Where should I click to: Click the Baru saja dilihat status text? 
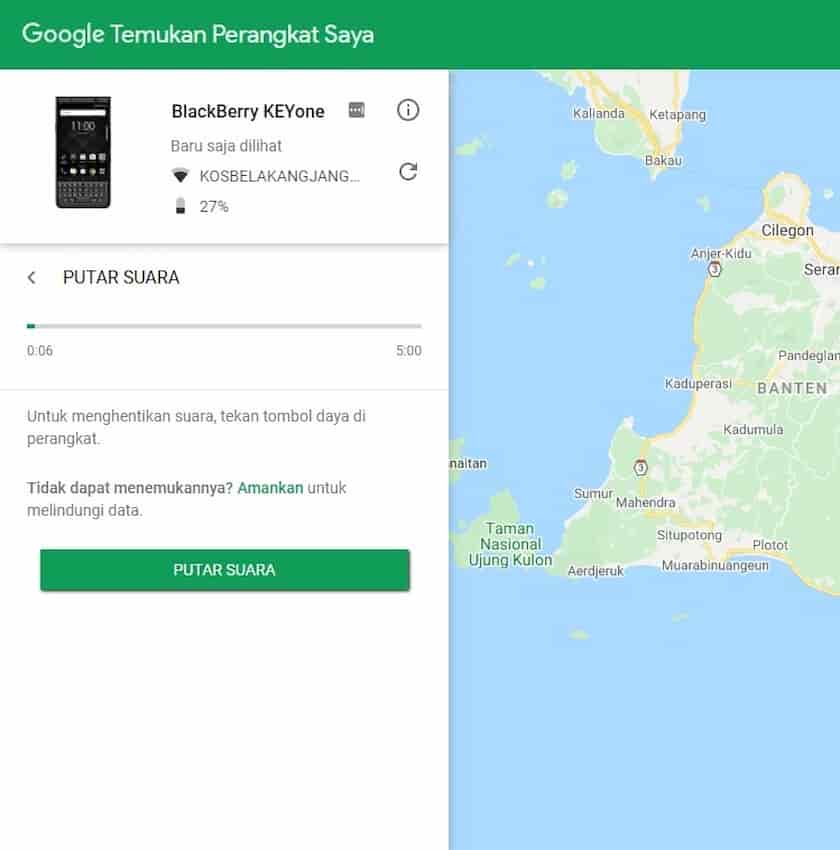[226, 146]
